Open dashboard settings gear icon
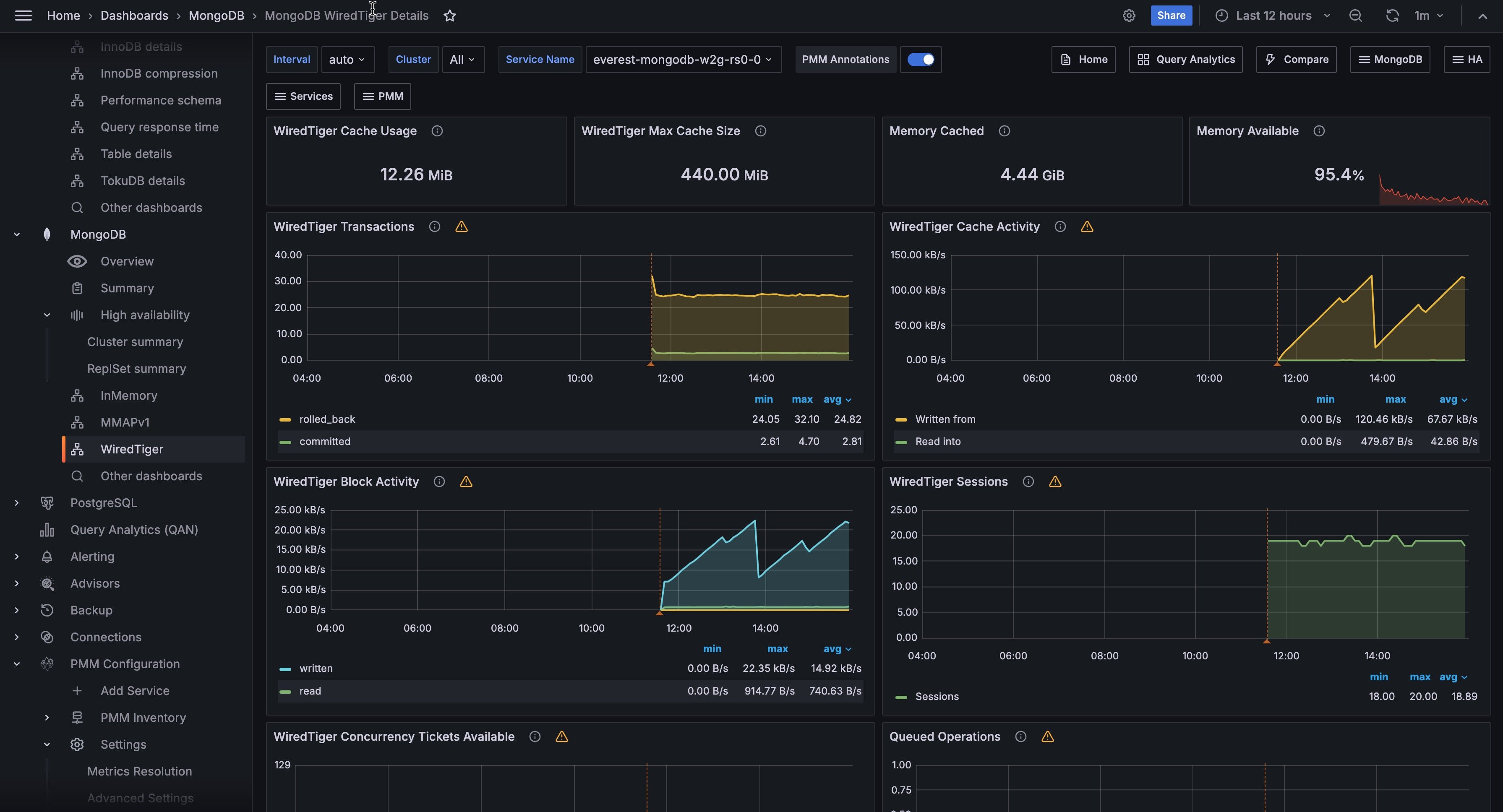 tap(1128, 16)
